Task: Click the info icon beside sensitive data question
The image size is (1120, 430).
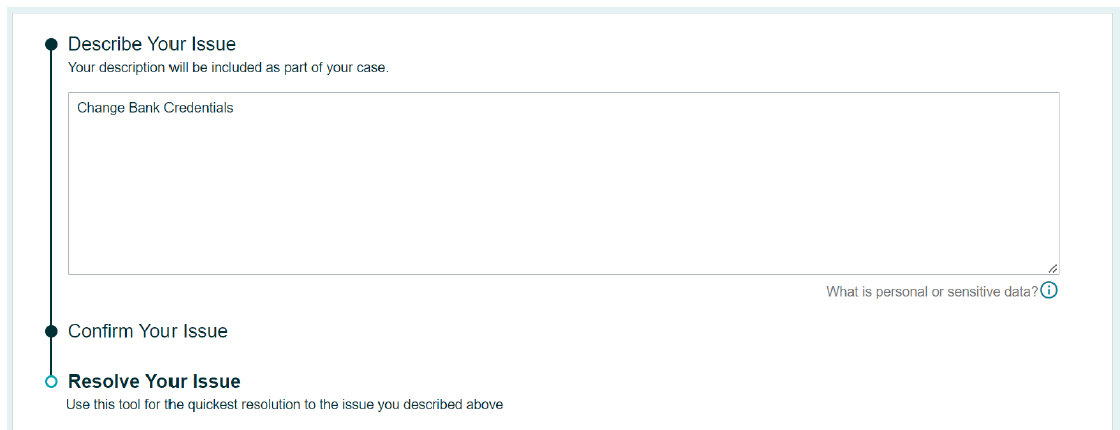Action: [x=1049, y=291]
